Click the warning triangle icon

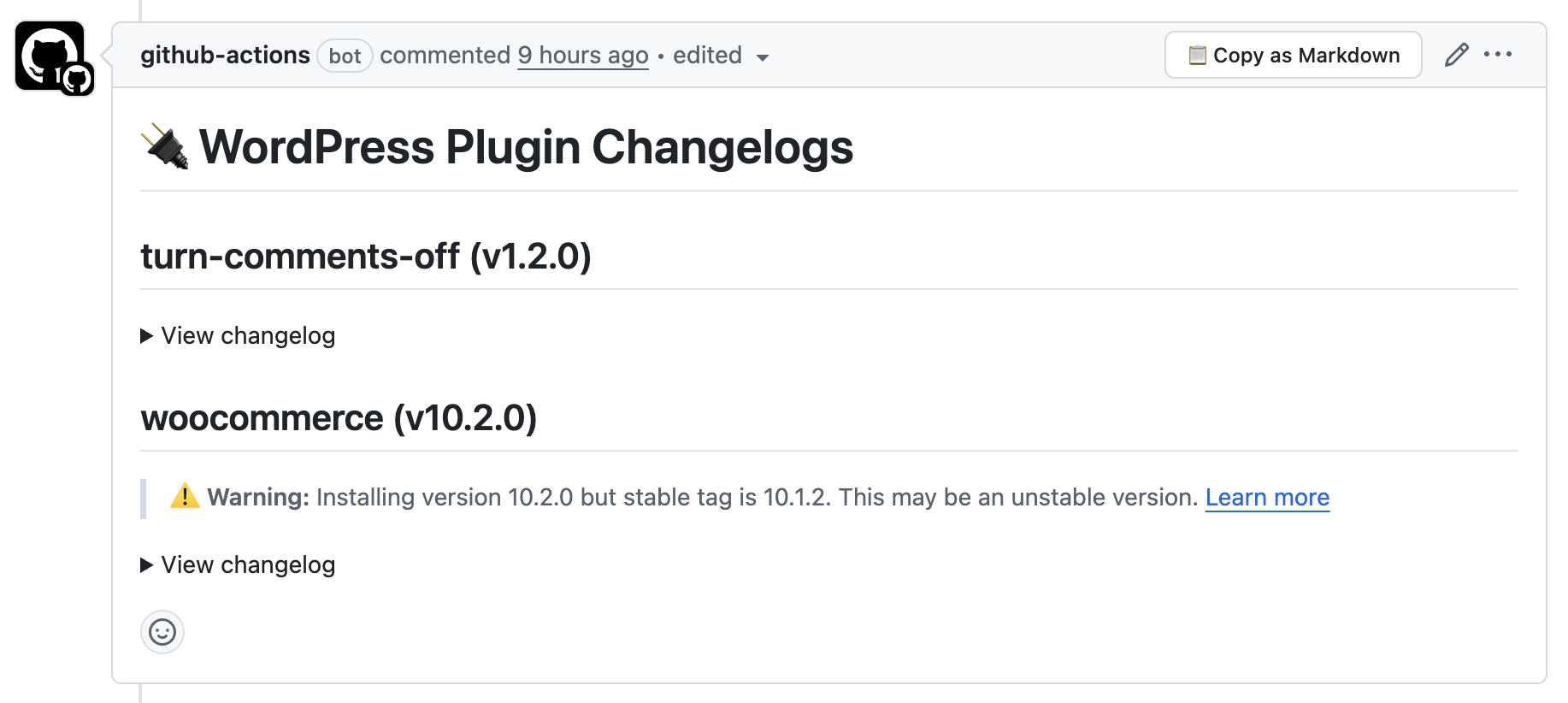(x=185, y=496)
